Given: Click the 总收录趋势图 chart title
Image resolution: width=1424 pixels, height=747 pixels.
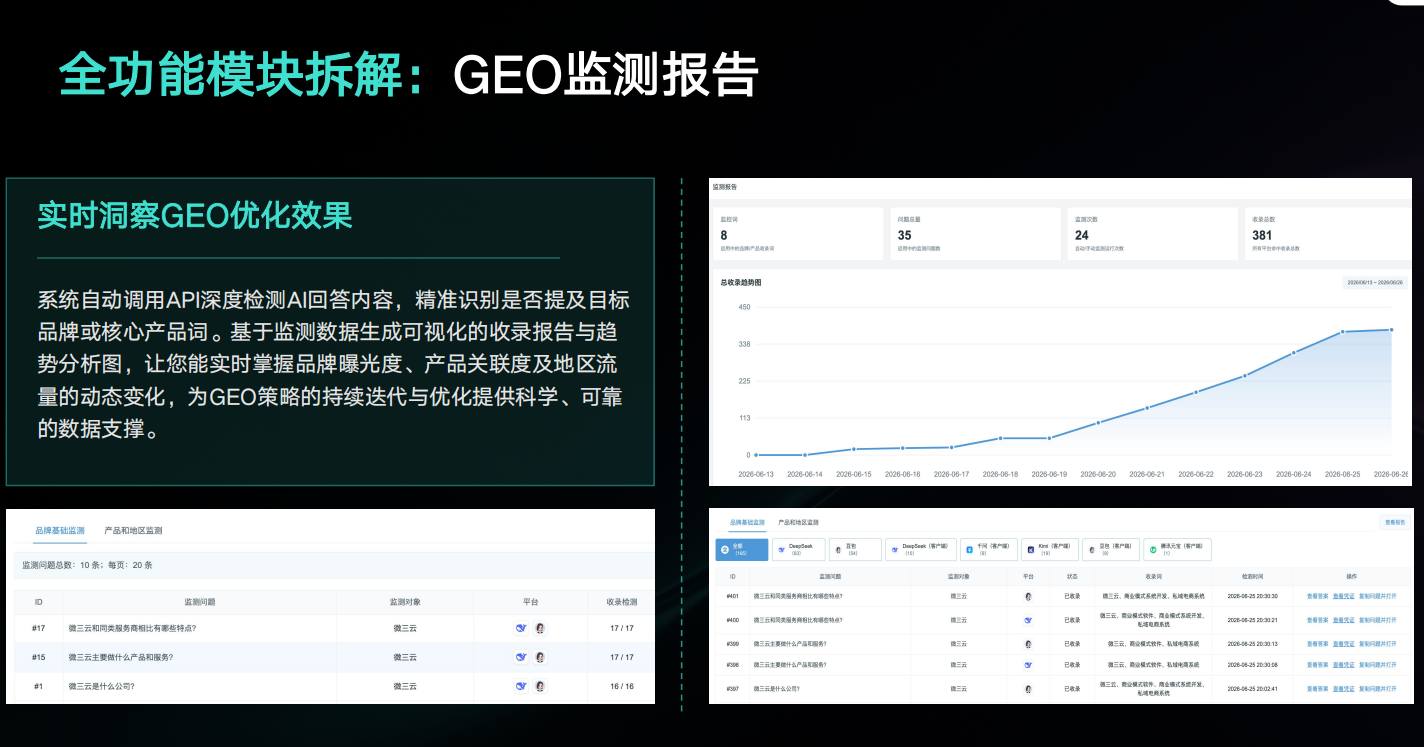Looking at the screenshot, I should pos(741,283).
